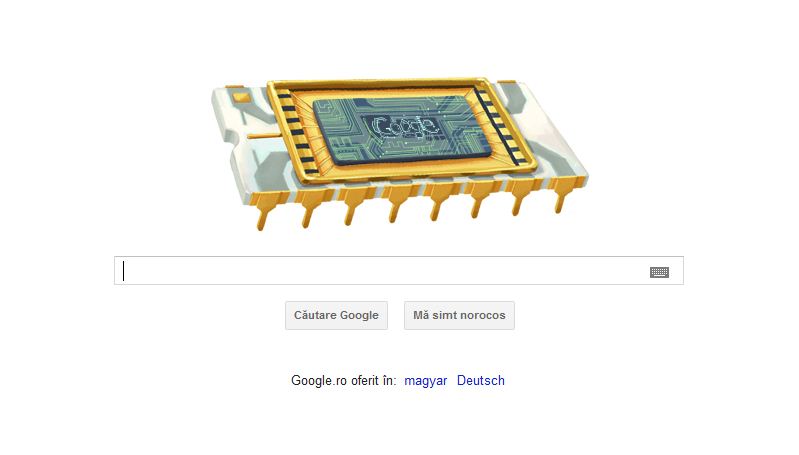Click the gold trace line left of the frame

(263, 136)
